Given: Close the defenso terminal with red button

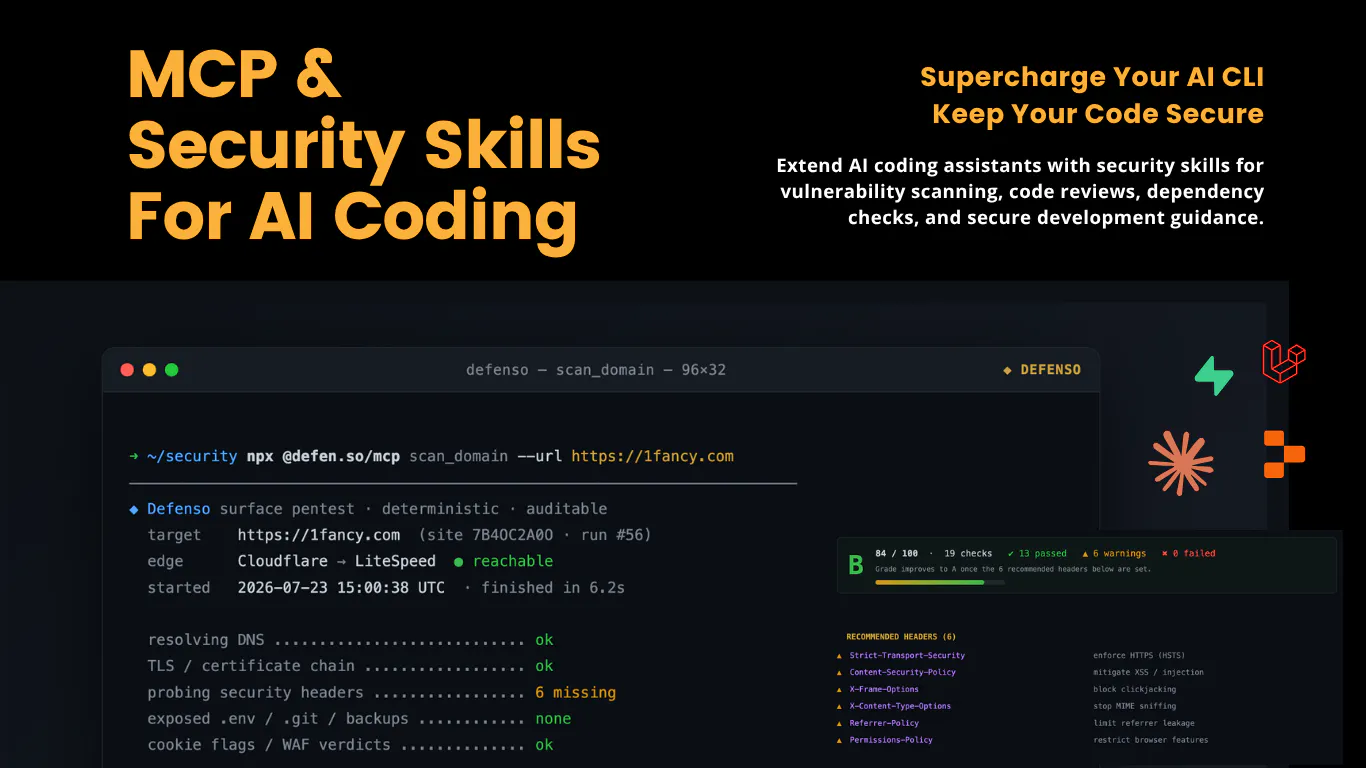Looking at the screenshot, I should click(x=127, y=370).
